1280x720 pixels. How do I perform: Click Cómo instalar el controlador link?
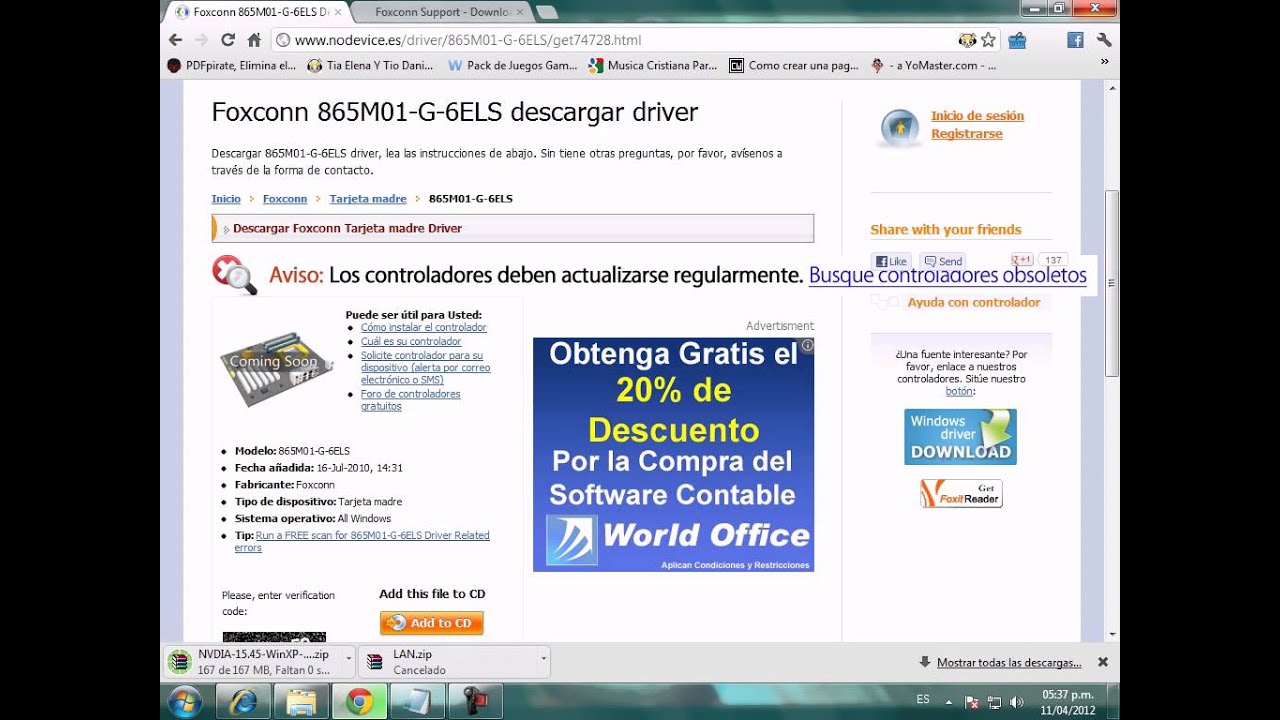point(424,328)
